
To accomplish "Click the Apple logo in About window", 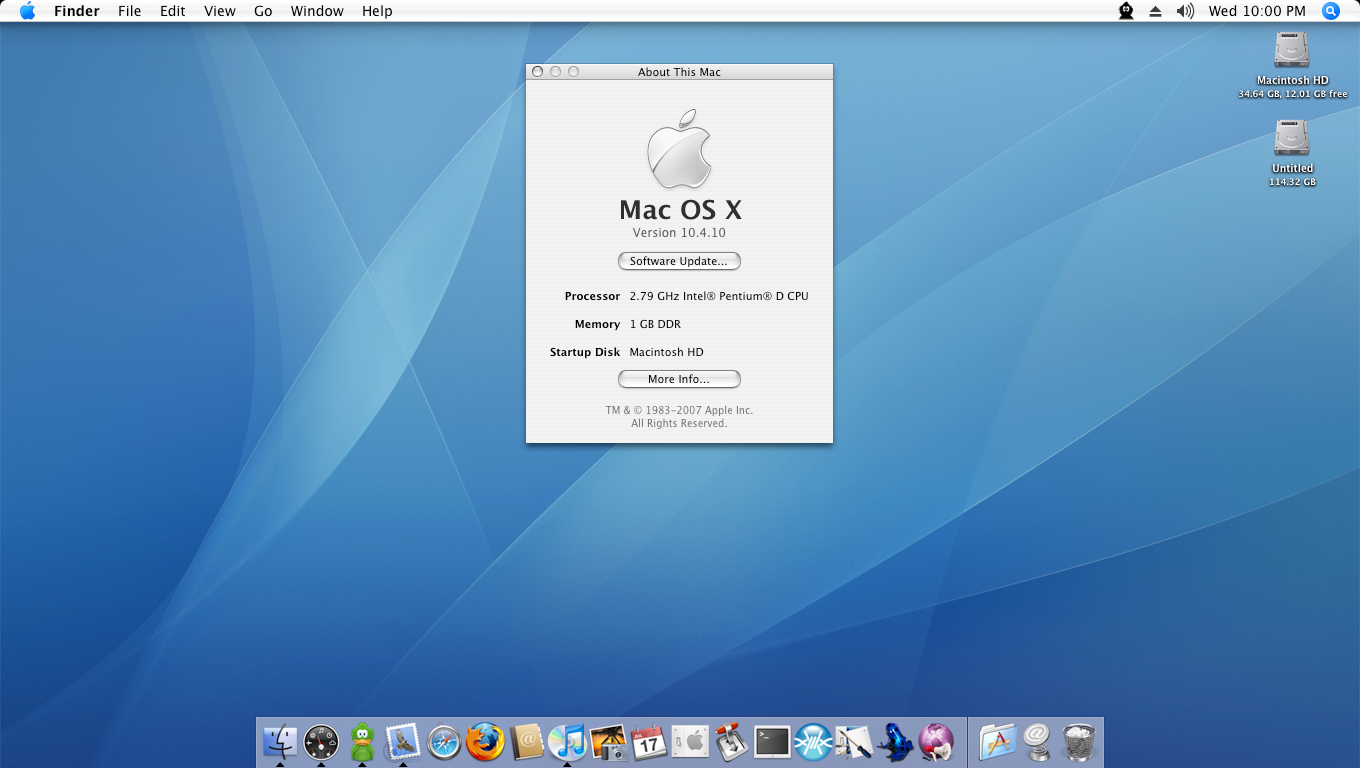I will 679,149.
